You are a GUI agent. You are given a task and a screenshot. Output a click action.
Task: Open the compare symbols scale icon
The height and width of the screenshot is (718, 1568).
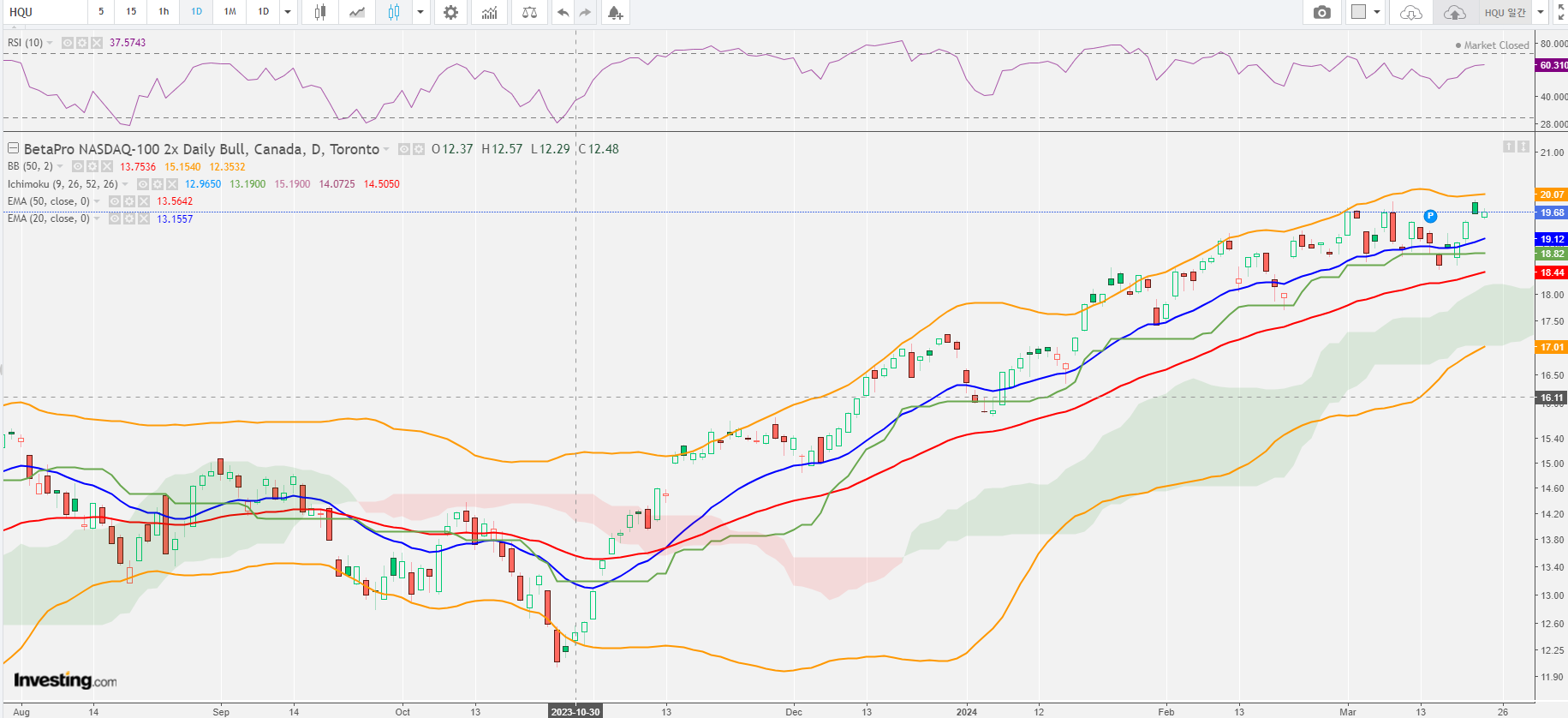click(530, 12)
